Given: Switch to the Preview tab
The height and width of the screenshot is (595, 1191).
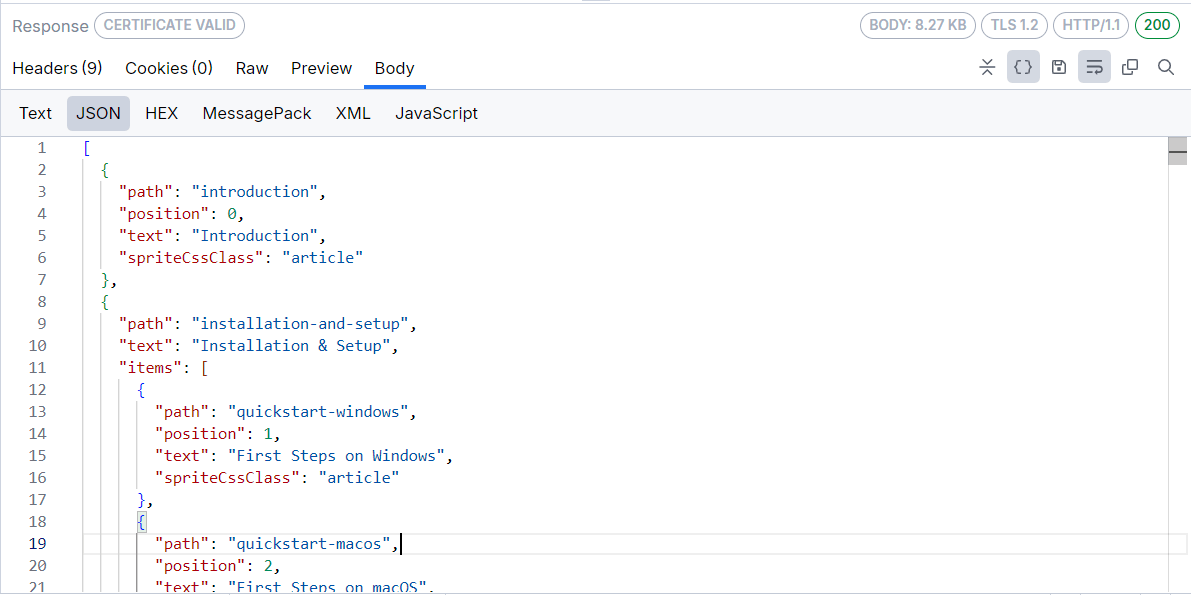Looking at the screenshot, I should [x=321, y=68].
